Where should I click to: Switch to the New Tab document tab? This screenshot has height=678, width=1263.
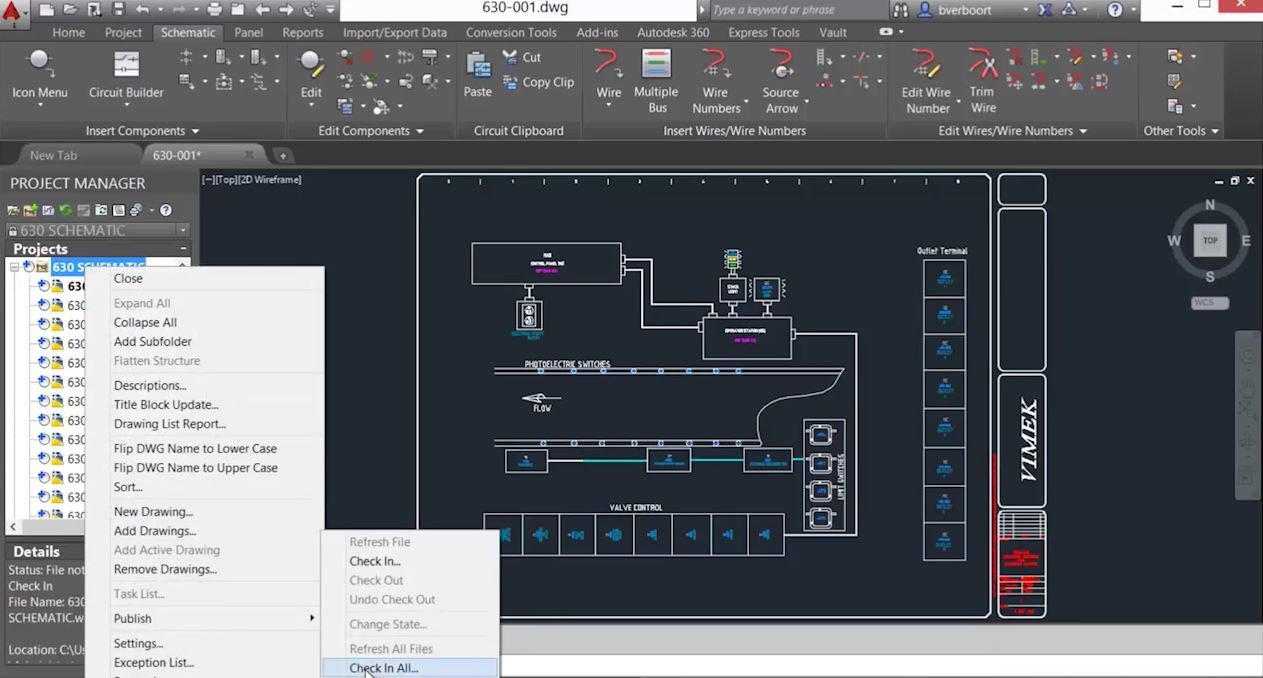53,155
